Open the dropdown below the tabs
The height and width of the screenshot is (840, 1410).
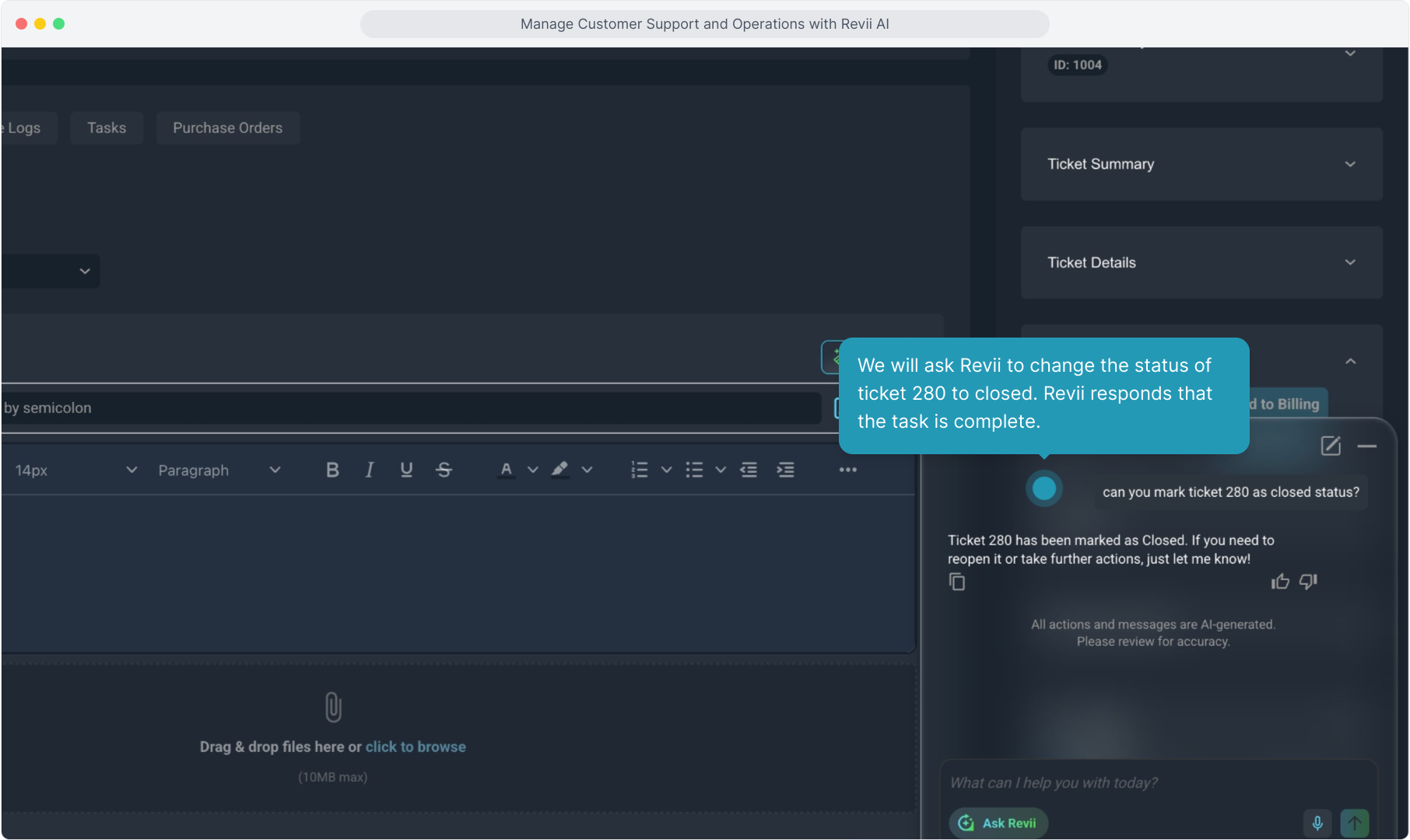51,271
